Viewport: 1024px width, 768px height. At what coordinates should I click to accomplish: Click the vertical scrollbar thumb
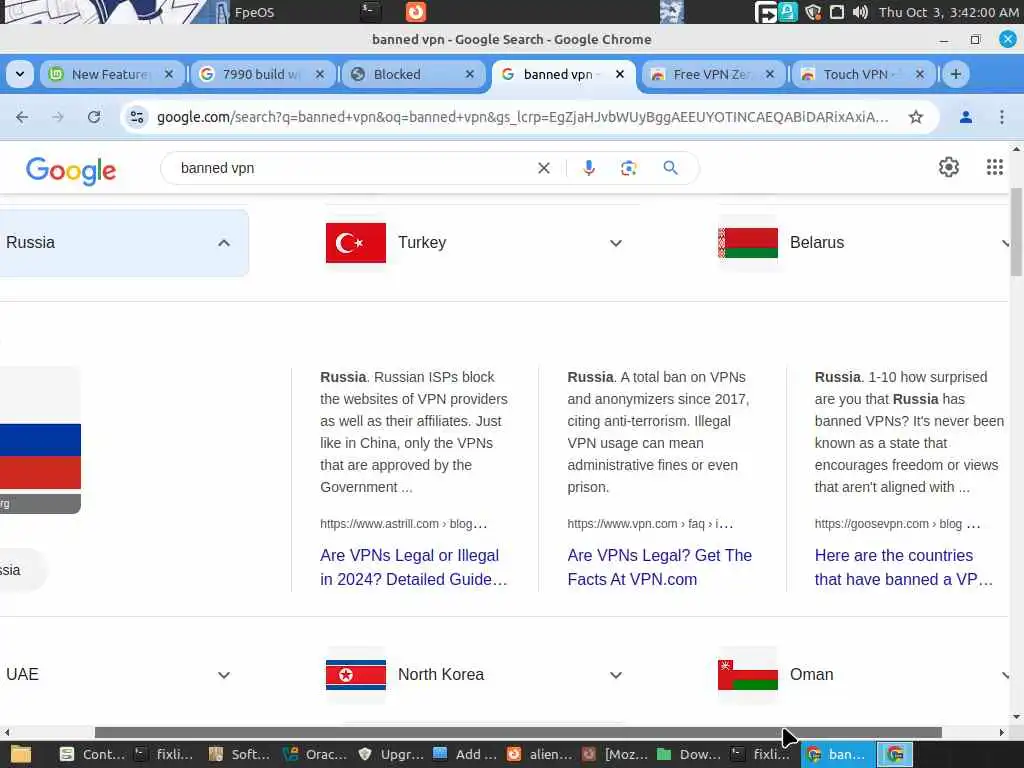[x=1016, y=232]
